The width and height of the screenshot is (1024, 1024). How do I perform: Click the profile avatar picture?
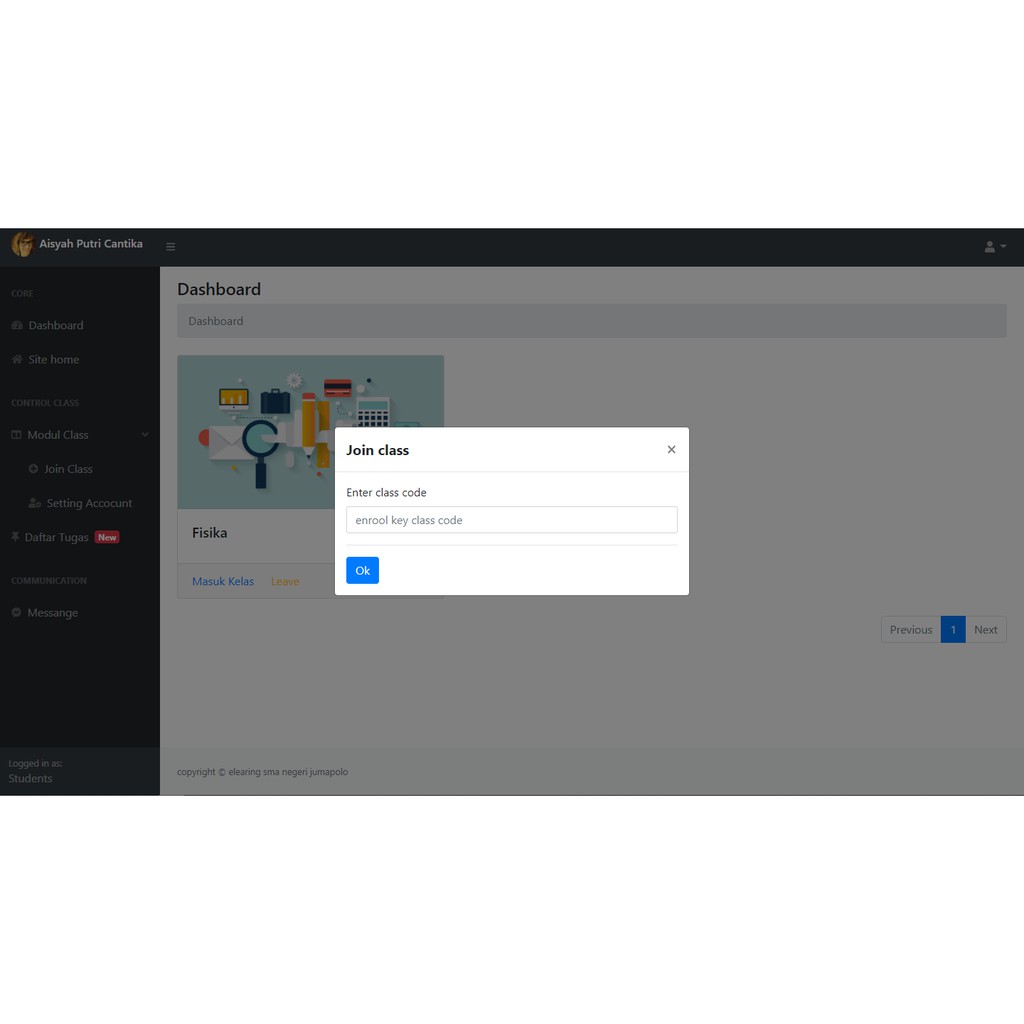23,244
